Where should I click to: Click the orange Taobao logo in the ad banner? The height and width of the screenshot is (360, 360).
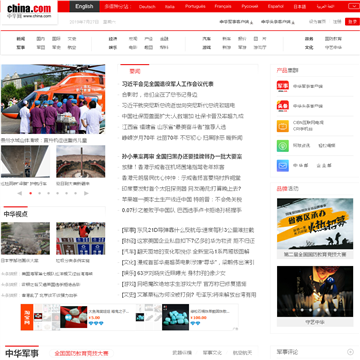[27, 317]
